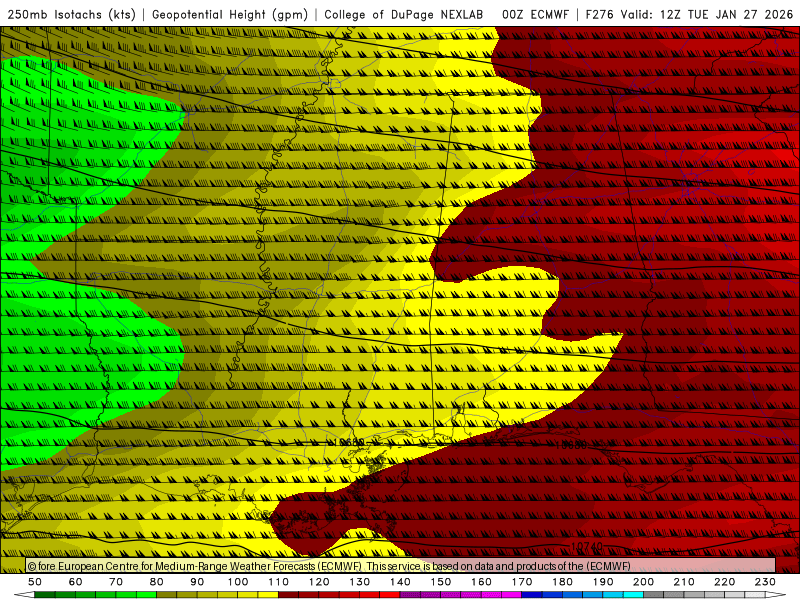Click the color bar label "90"

click(x=197, y=582)
